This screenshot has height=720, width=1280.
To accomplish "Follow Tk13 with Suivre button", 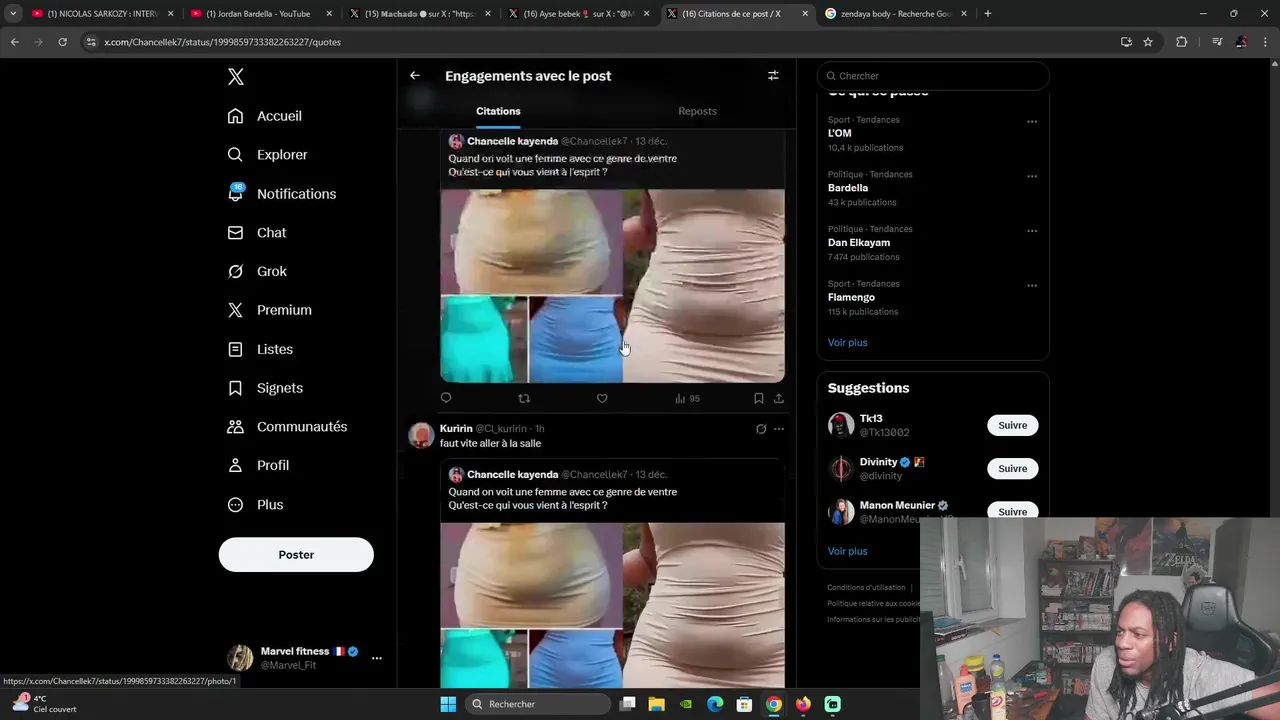I will pos(1012,425).
